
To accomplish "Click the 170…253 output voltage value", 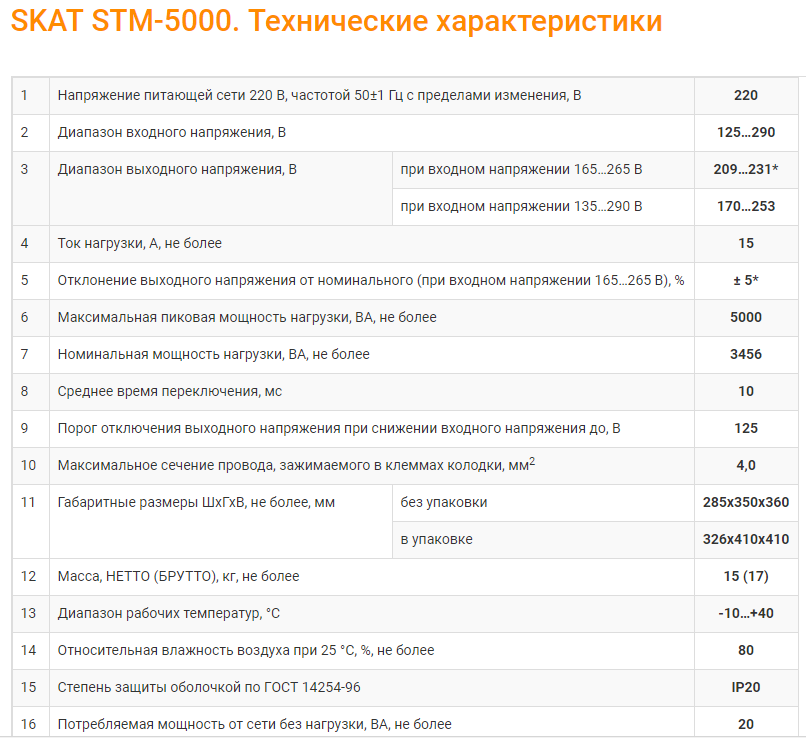I will [x=745, y=206].
